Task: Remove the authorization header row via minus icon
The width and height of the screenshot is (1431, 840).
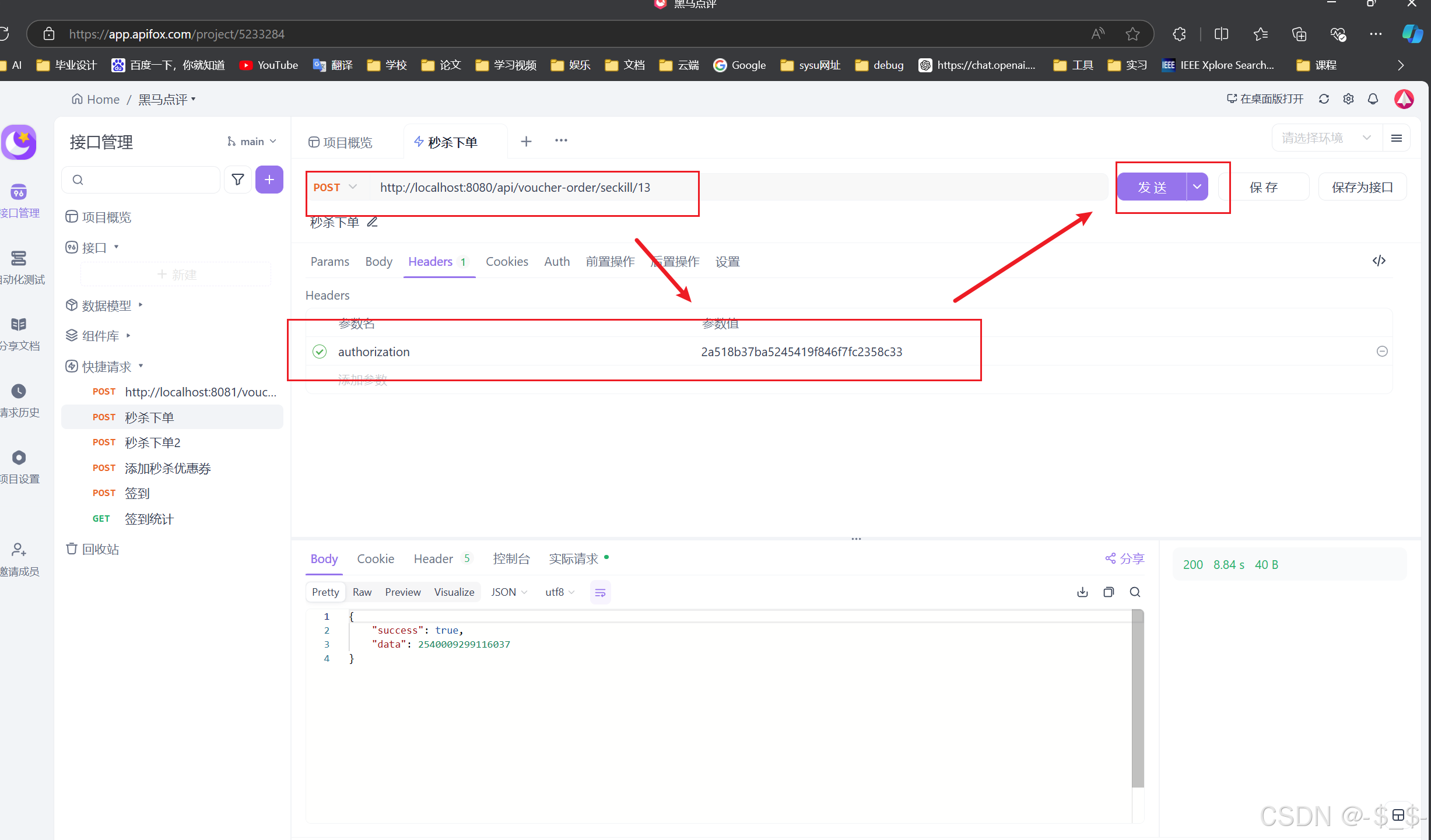Action: [x=1382, y=352]
